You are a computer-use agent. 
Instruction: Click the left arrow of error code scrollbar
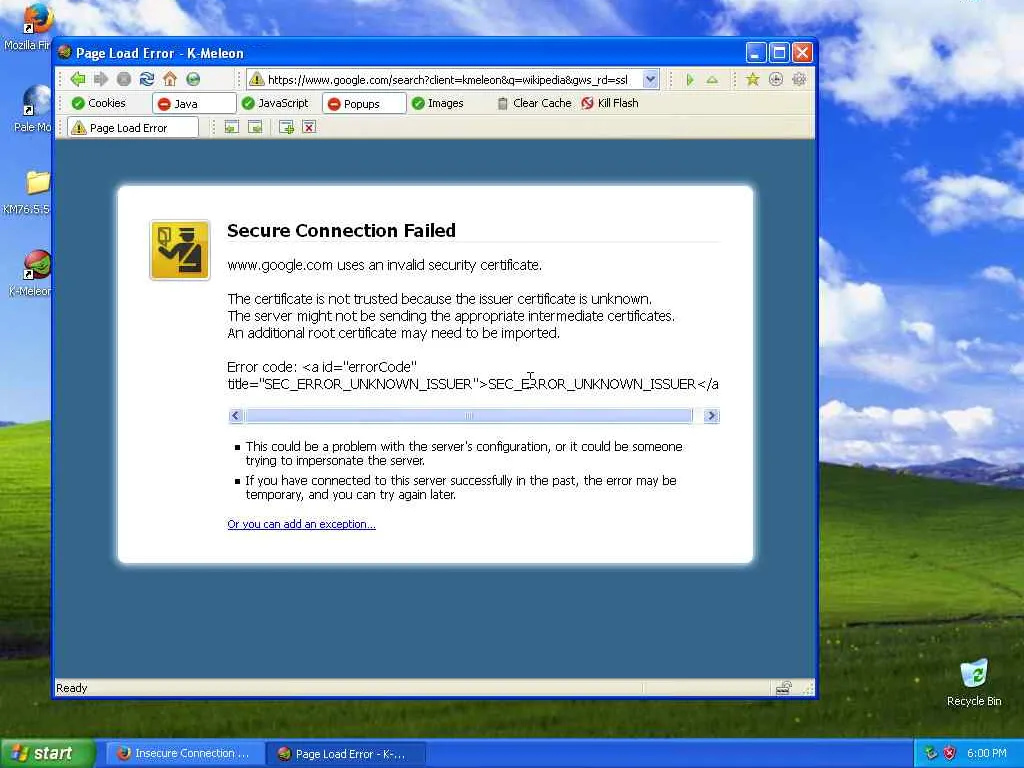coord(236,415)
